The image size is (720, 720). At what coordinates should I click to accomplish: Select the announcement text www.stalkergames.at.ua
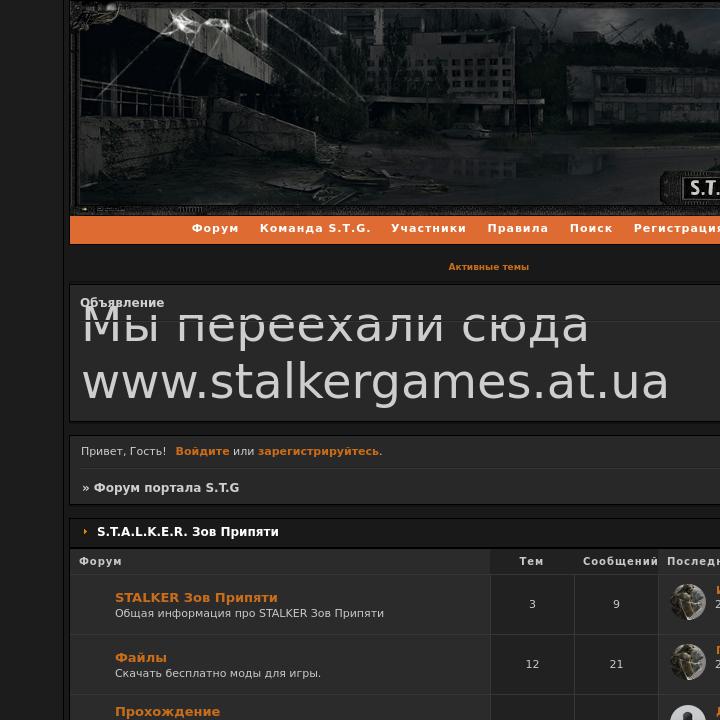(375, 384)
